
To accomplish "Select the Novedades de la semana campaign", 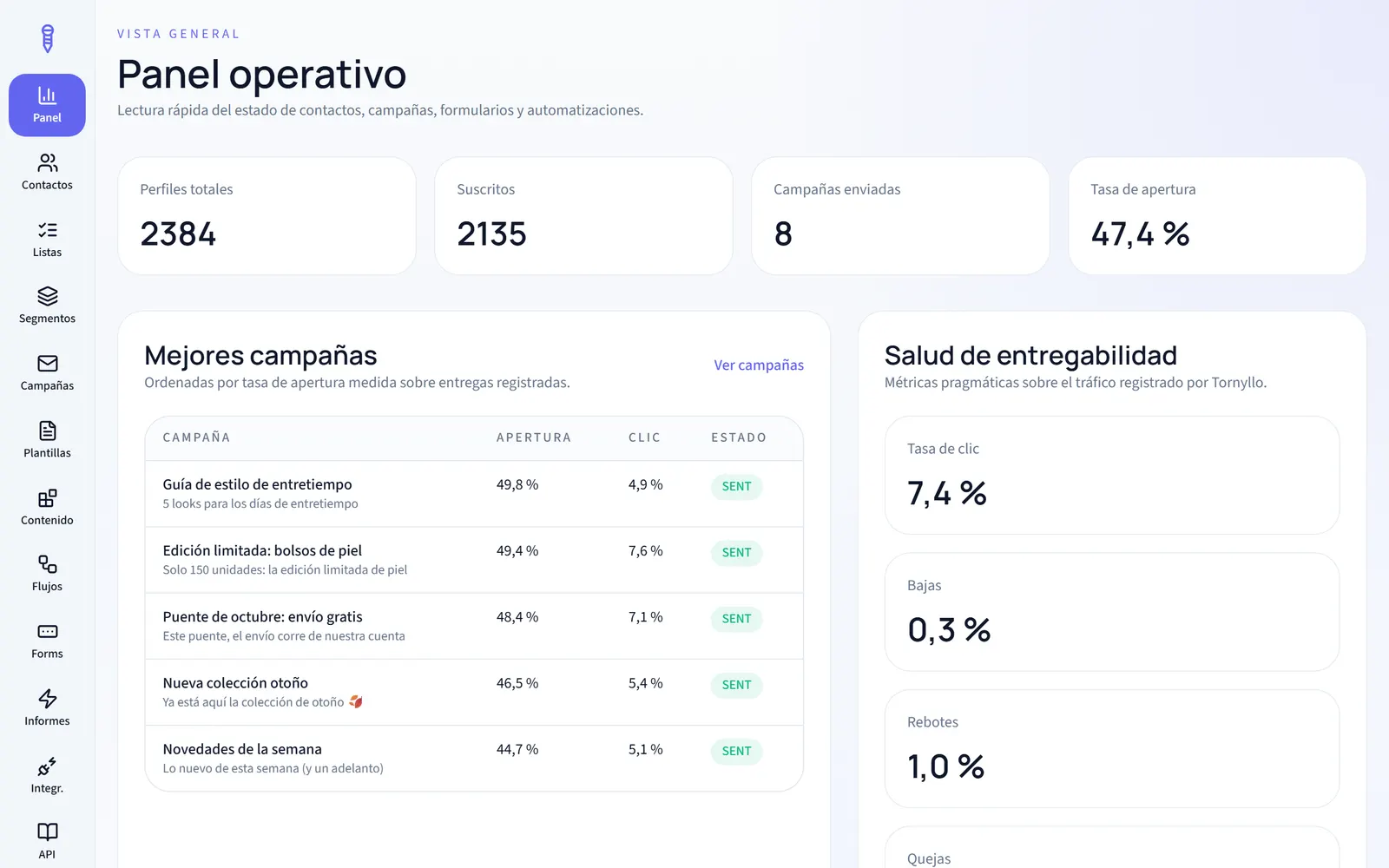I will 242,749.
